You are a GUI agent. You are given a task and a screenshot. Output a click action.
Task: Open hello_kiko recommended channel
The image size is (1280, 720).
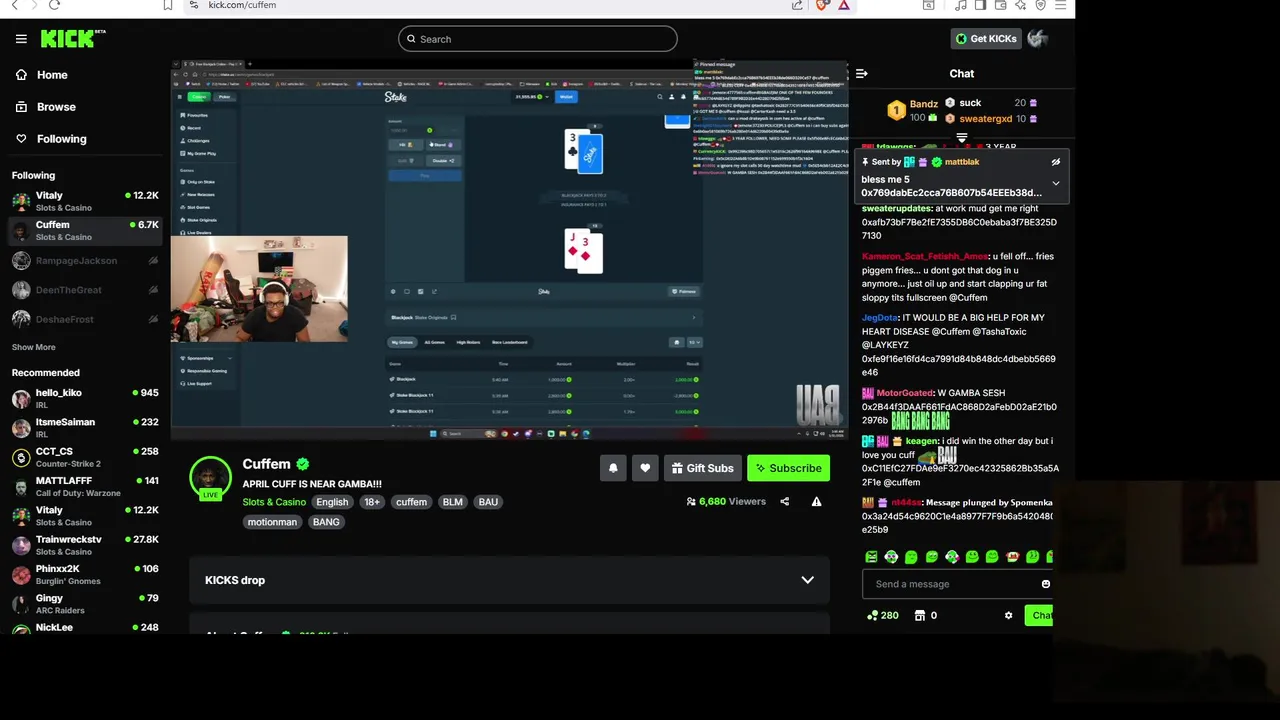coord(85,398)
